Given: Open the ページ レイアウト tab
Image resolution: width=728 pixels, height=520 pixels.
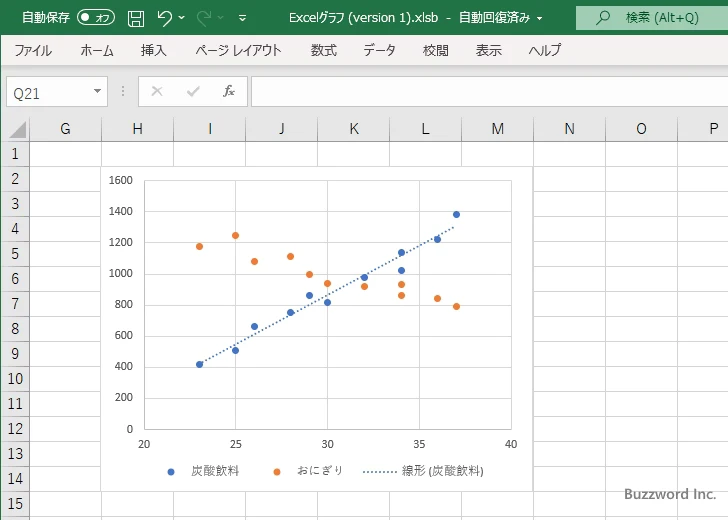Looking at the screenshot, I should click(238, 50).
